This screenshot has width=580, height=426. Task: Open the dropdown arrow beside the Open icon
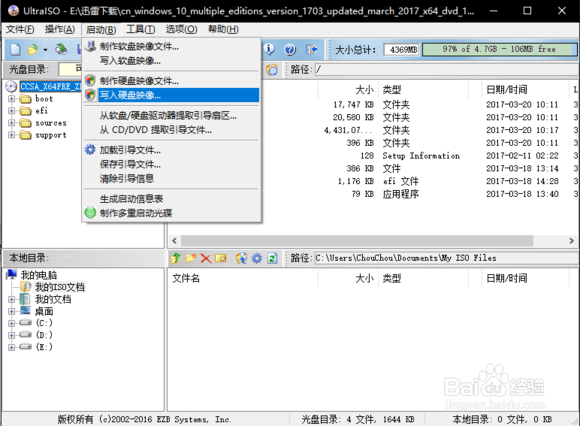[x=45, y=50]
